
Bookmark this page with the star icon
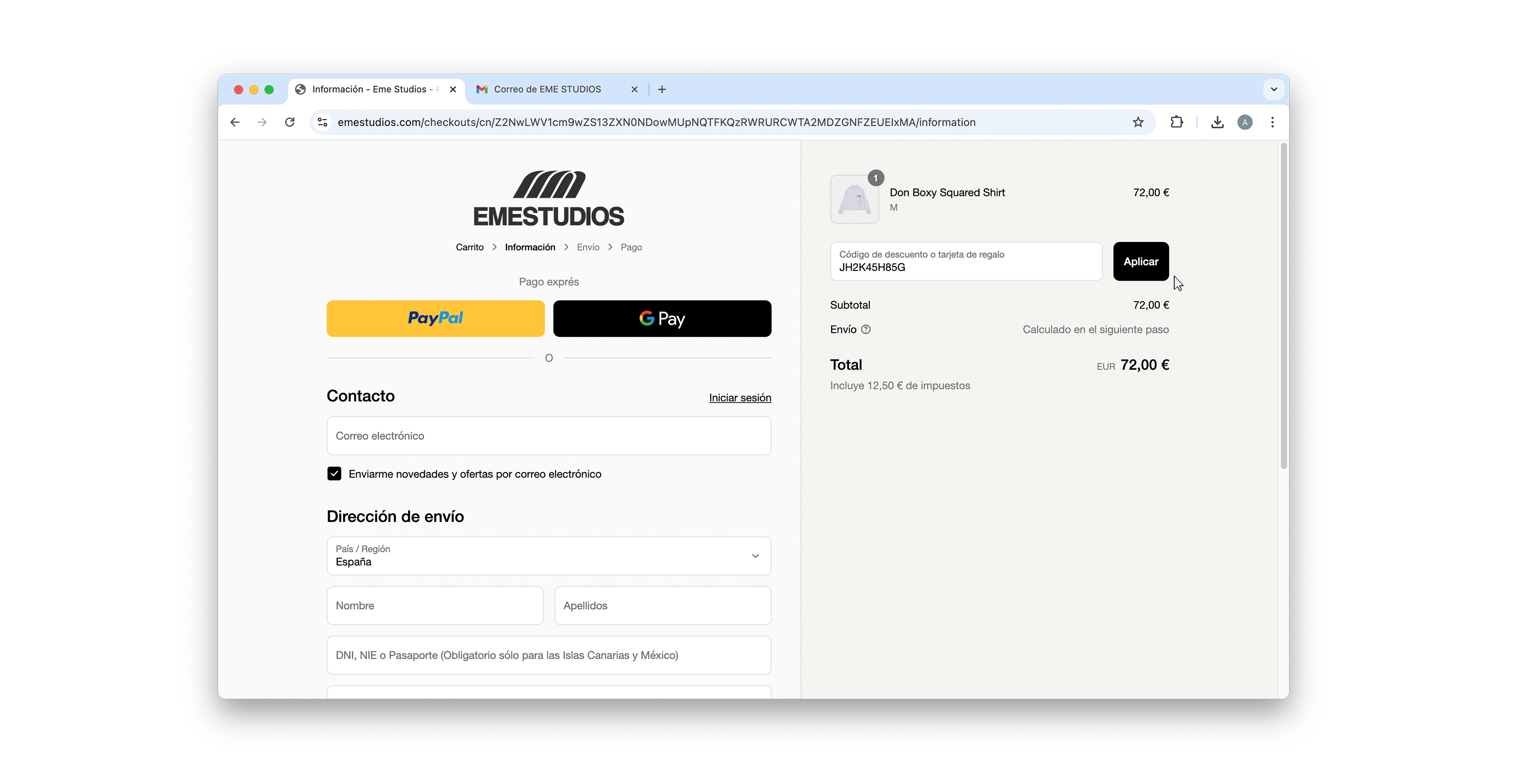(1138, 122)
